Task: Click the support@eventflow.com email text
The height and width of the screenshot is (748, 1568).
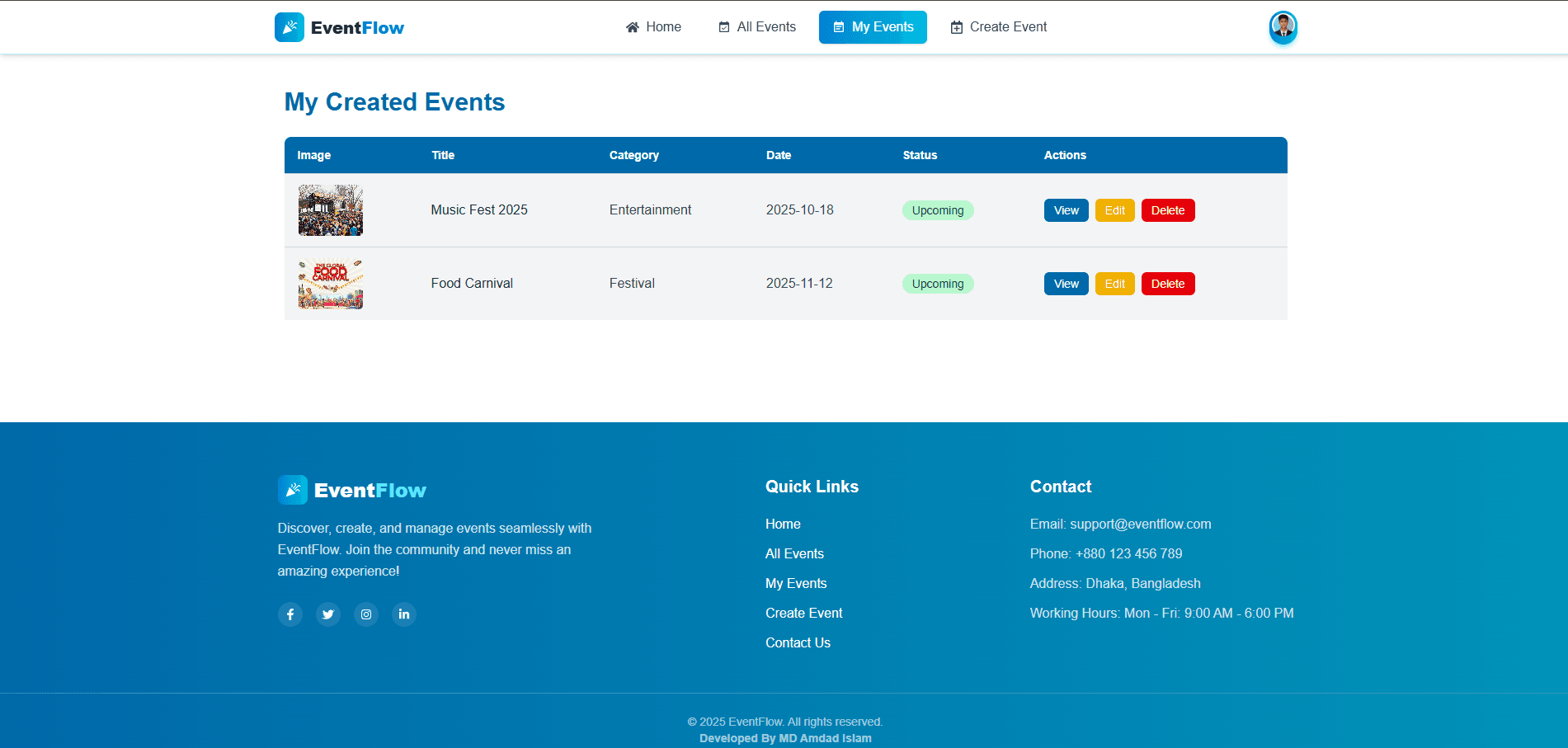Action: tap(1141, 524)
